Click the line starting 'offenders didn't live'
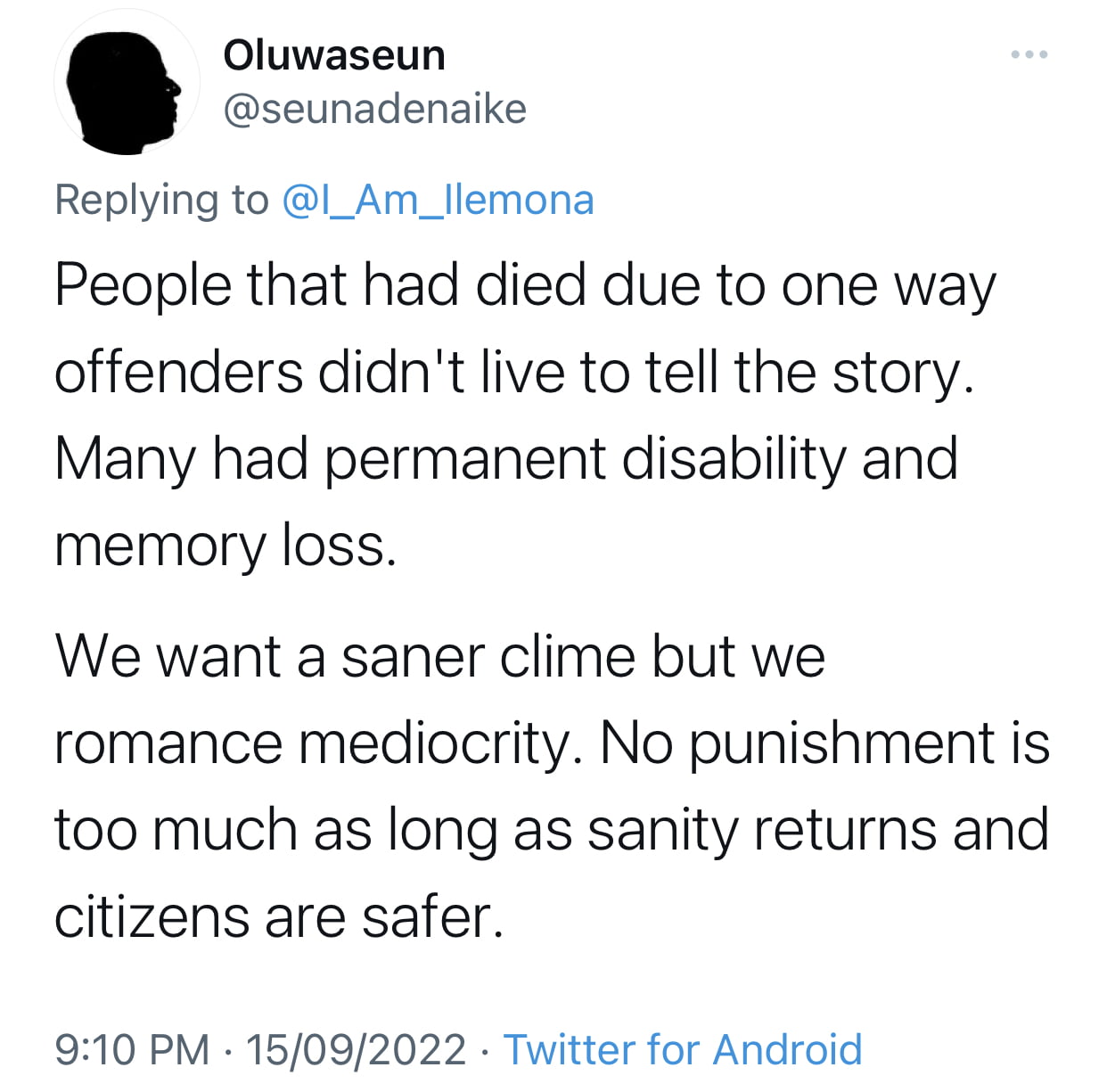The image size is (1107, 1092). 514,373
